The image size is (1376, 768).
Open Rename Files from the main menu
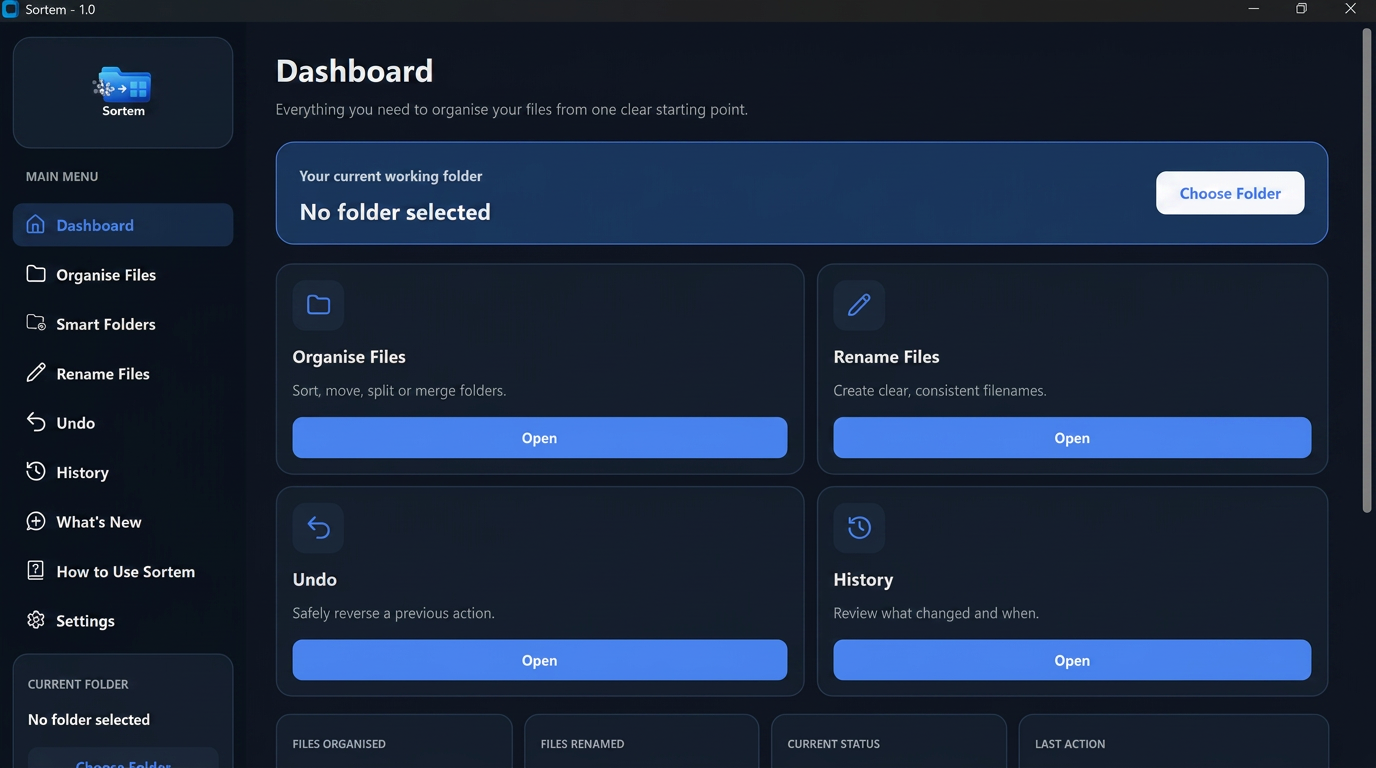[x=123, y=373]
